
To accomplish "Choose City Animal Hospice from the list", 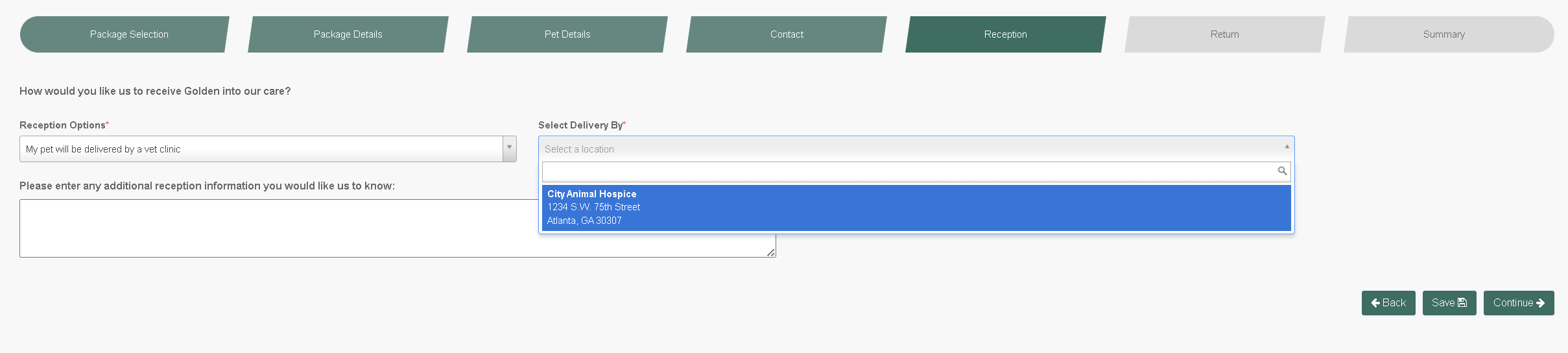I will pyautogui.click(x=916, y=208).
